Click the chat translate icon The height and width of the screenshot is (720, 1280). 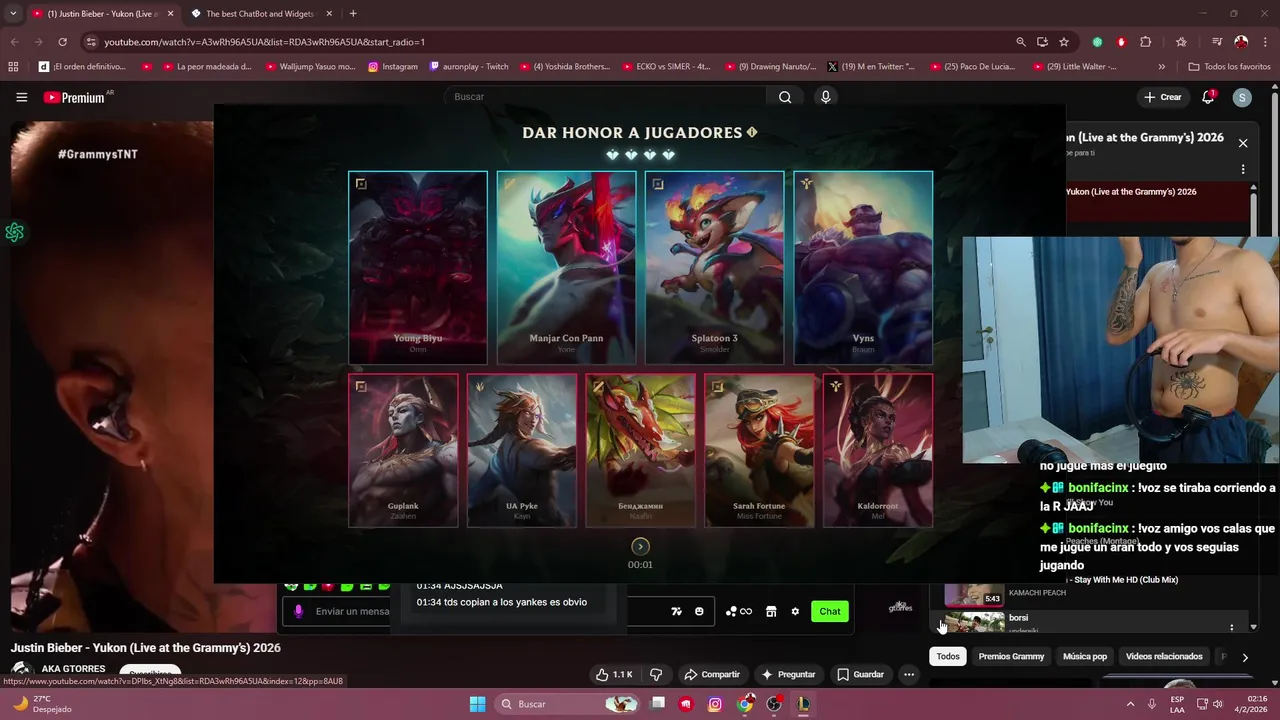tap(676, 611)
